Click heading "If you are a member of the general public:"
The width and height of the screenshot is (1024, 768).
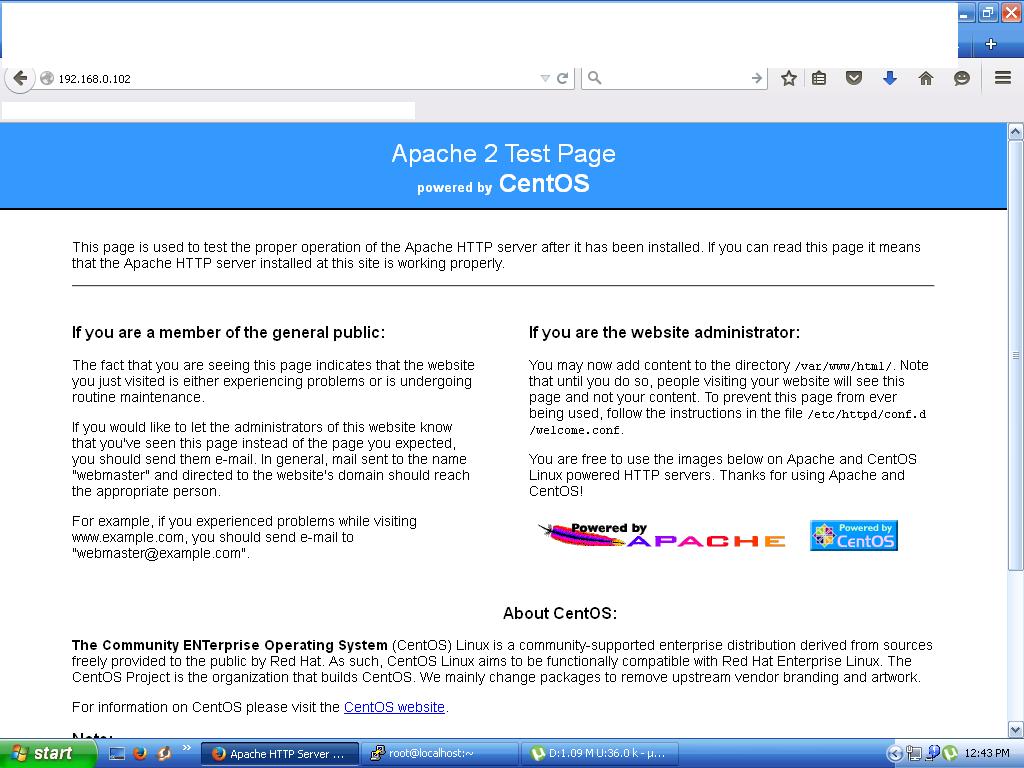229,332
